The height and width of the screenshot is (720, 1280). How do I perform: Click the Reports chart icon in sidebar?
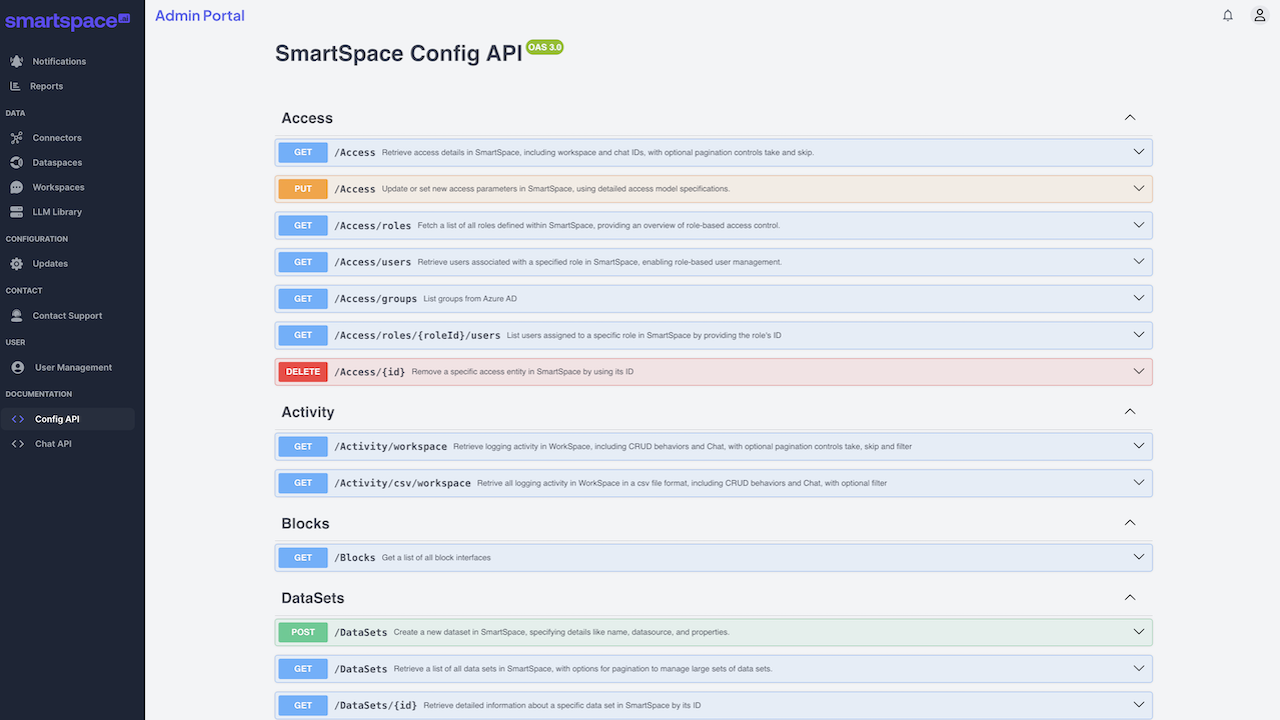(x=16, y=86)
